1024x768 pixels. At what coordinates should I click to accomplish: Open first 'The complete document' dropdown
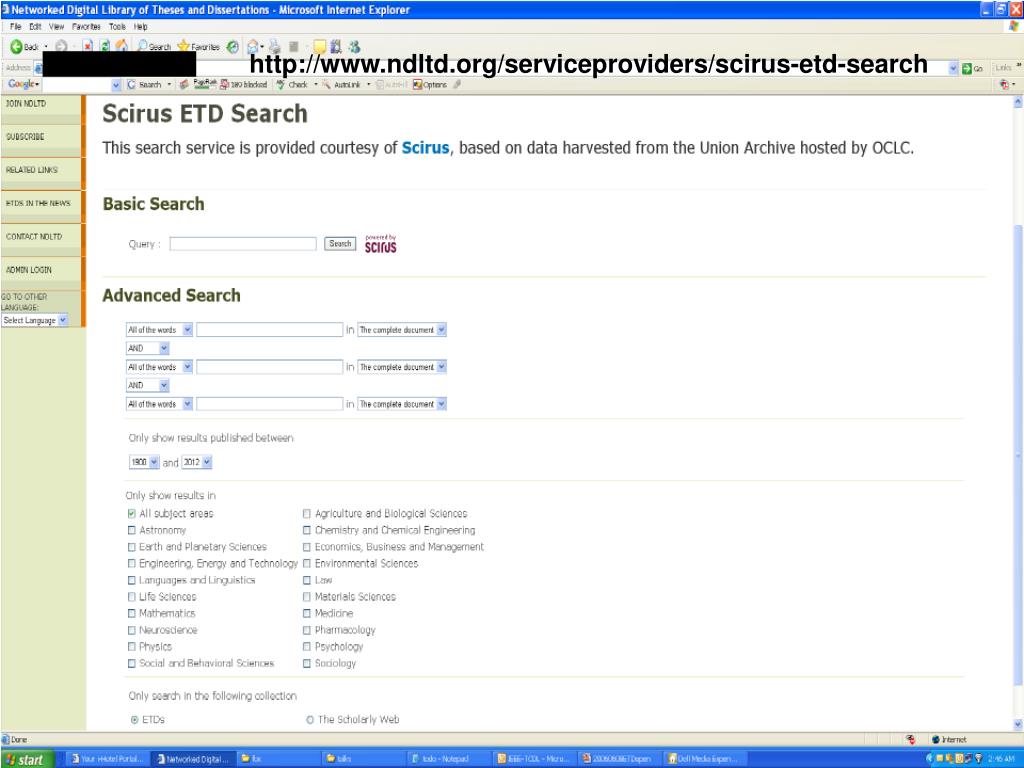tap(402, 330)
